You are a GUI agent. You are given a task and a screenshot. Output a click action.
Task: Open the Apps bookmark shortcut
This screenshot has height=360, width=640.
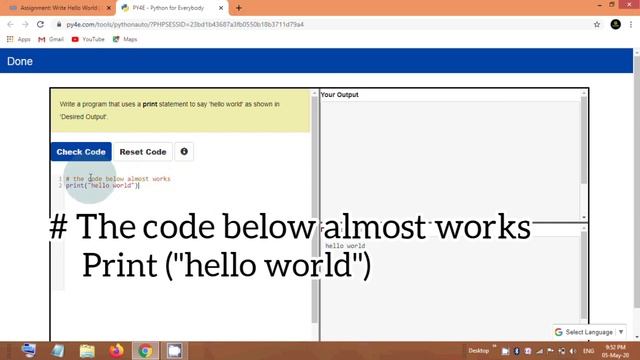(19, 39)
